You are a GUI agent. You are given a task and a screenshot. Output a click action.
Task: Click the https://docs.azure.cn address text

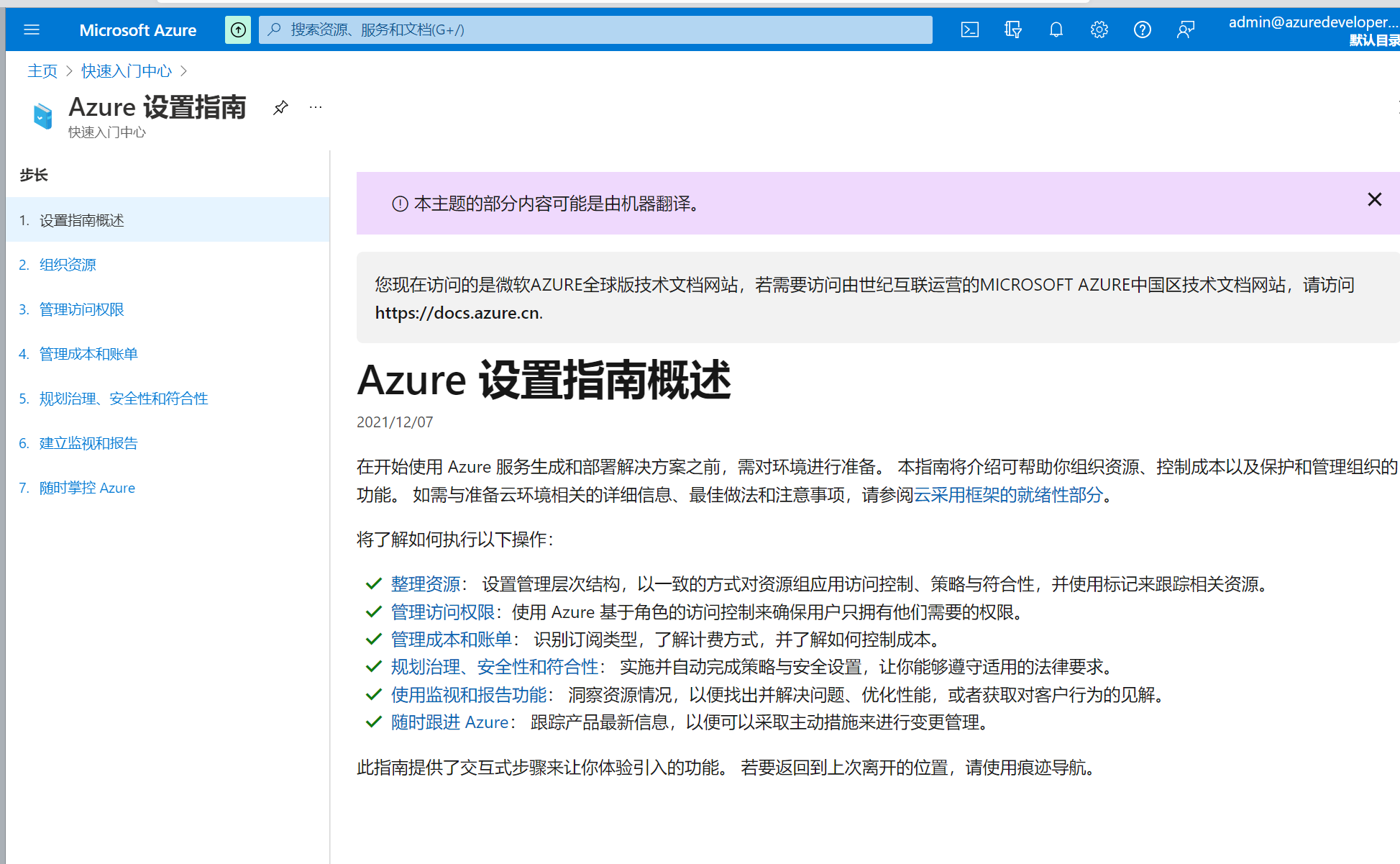(x=457, y=313)
